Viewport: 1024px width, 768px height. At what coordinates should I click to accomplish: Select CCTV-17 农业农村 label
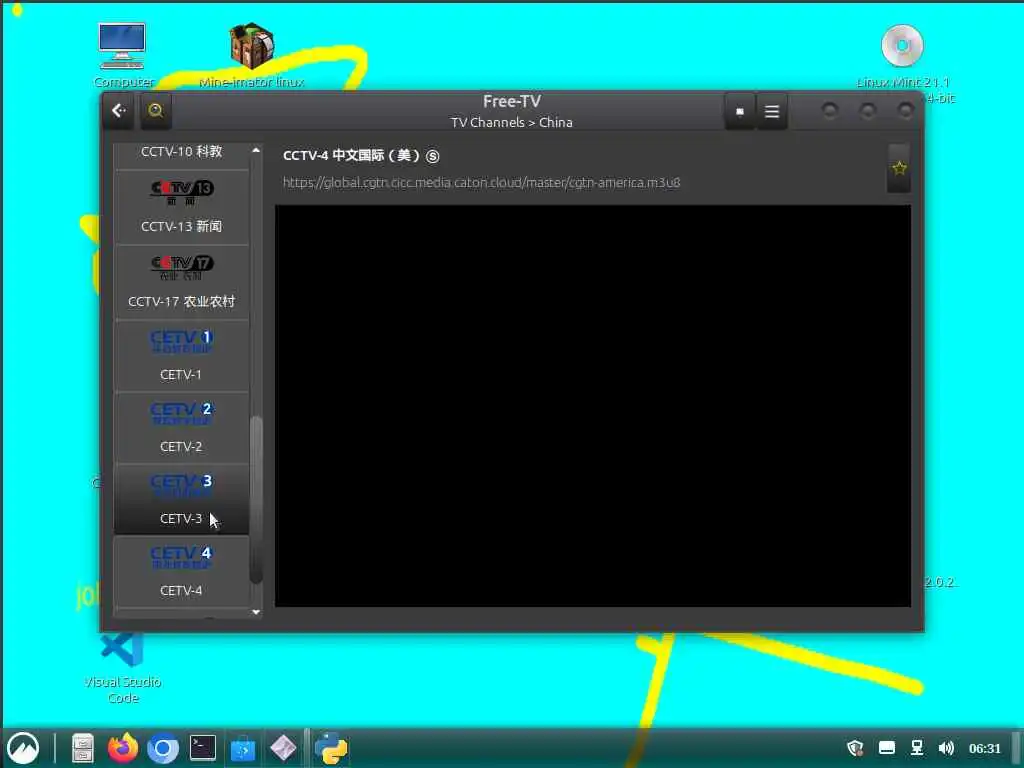[182, 301]
